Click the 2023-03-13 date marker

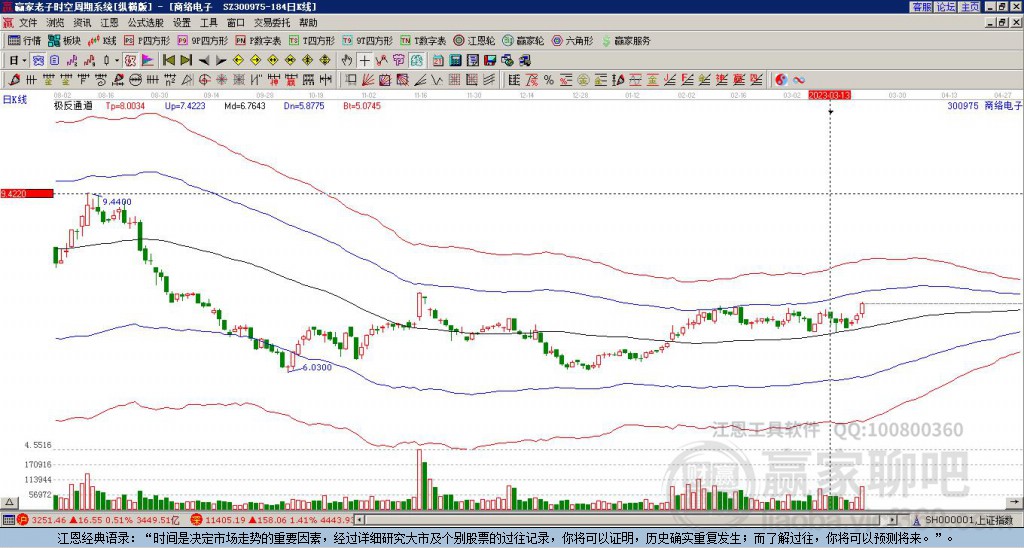click(829, 95)
